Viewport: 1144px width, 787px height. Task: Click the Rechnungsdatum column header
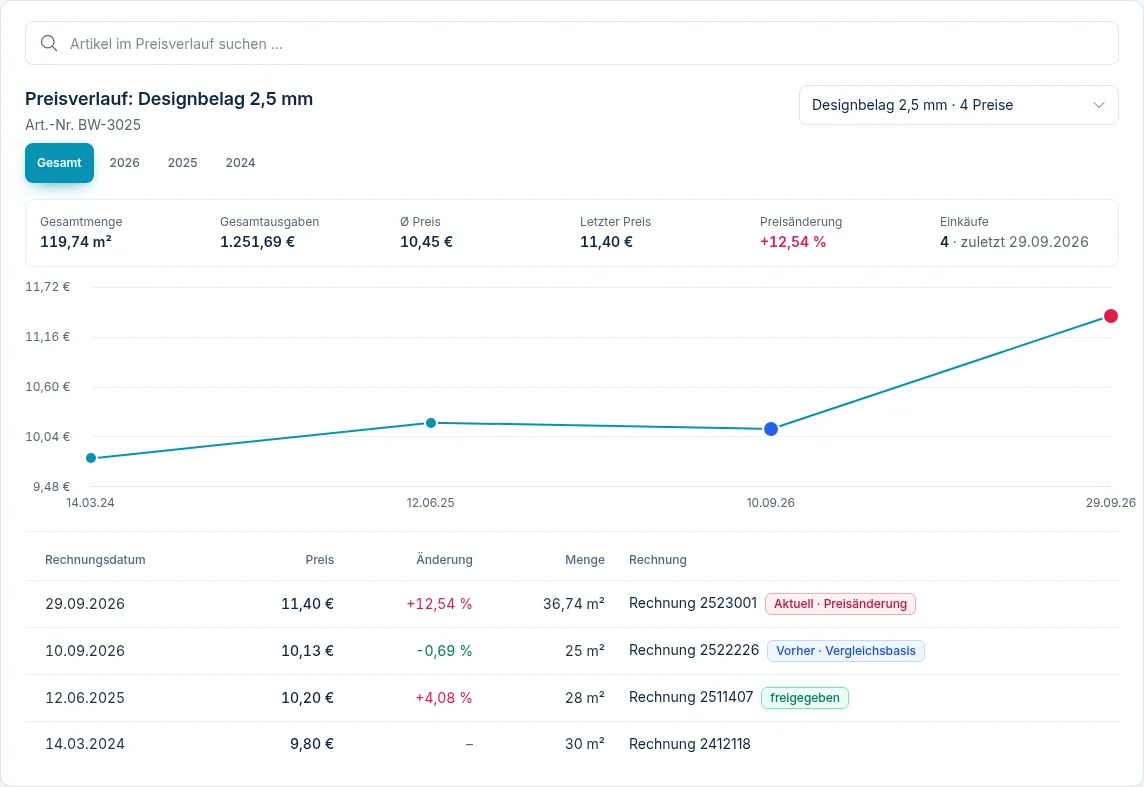coord(95,559)
